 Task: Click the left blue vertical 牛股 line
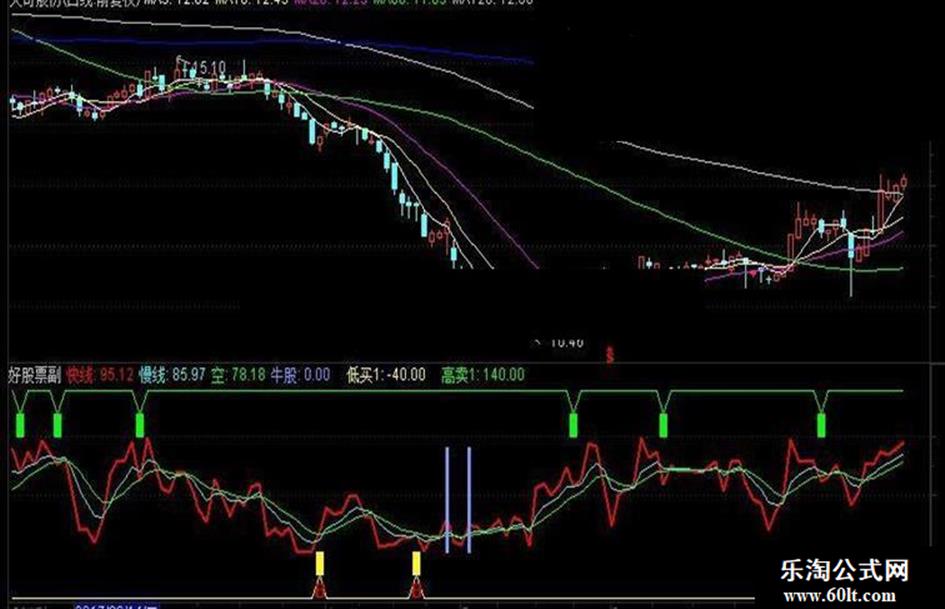click(x=447, y=500)
